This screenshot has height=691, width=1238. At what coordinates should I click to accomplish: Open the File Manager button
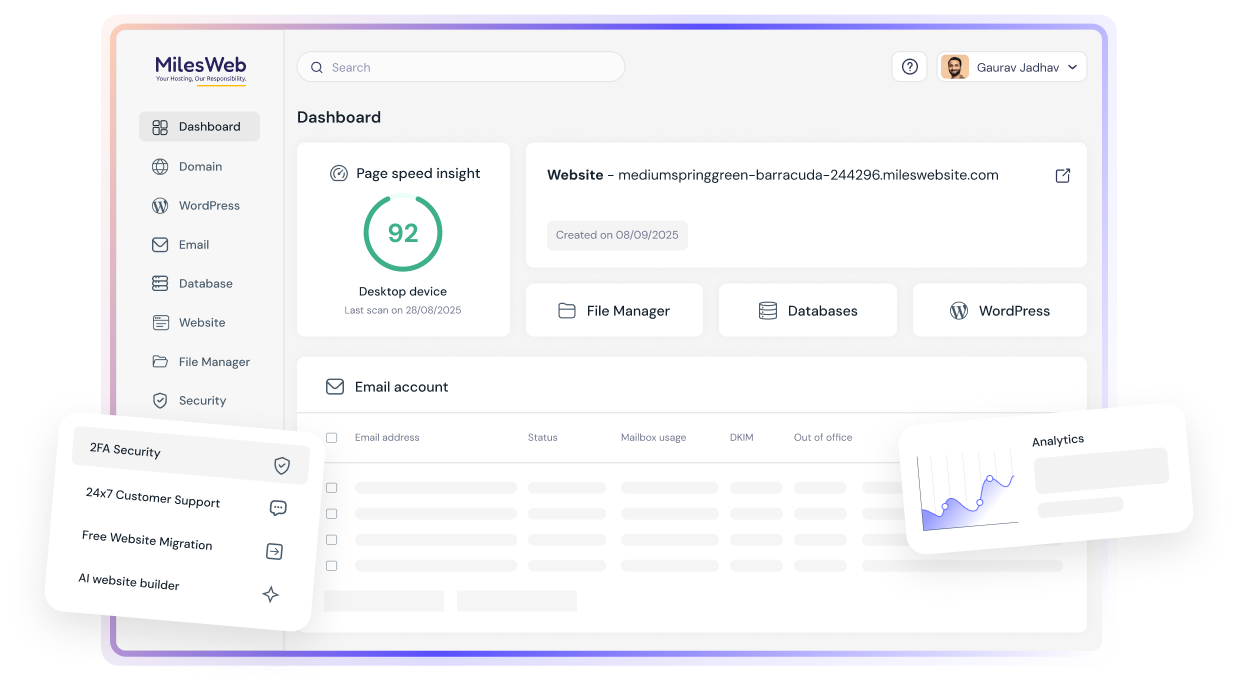pyautogui.click(x=614, y=310)
